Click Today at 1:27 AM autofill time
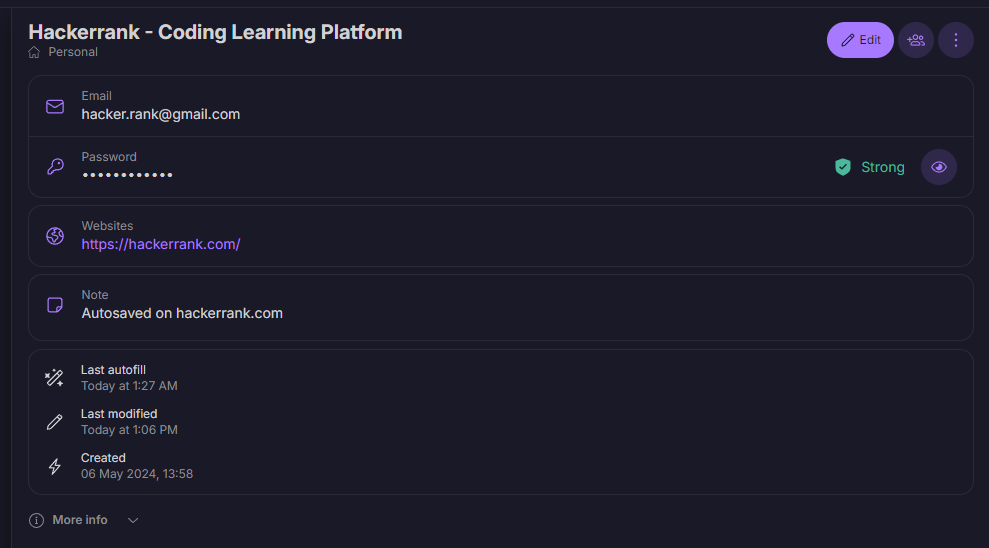This screenshot has height=548, width=989. pyautogui.click(x=129, y=386)
